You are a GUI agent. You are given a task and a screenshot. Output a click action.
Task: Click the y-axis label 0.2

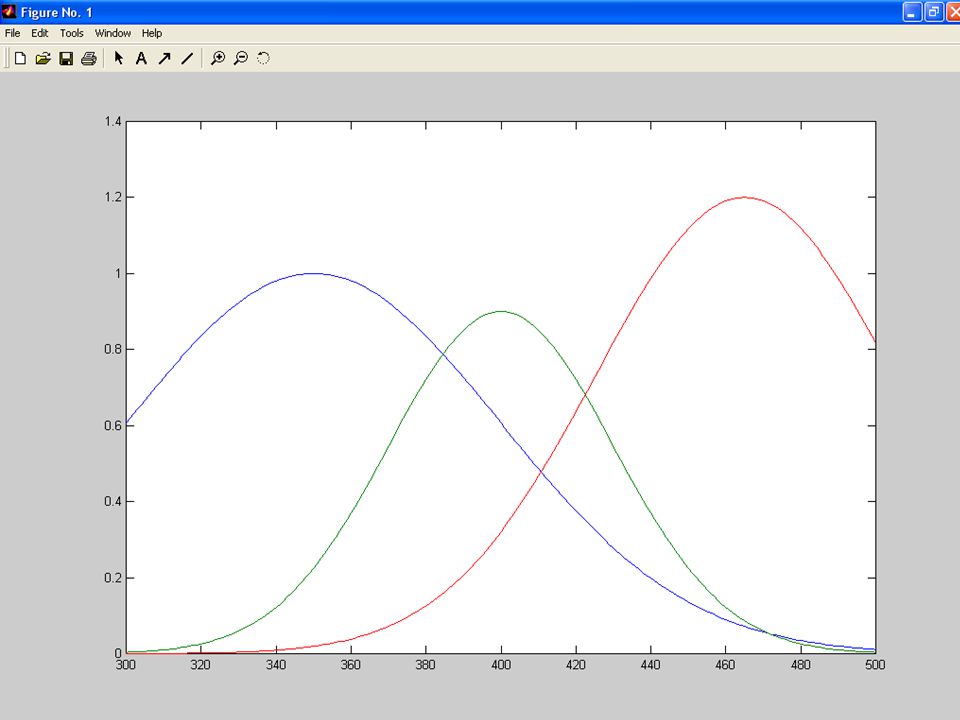tap(113, 577)
